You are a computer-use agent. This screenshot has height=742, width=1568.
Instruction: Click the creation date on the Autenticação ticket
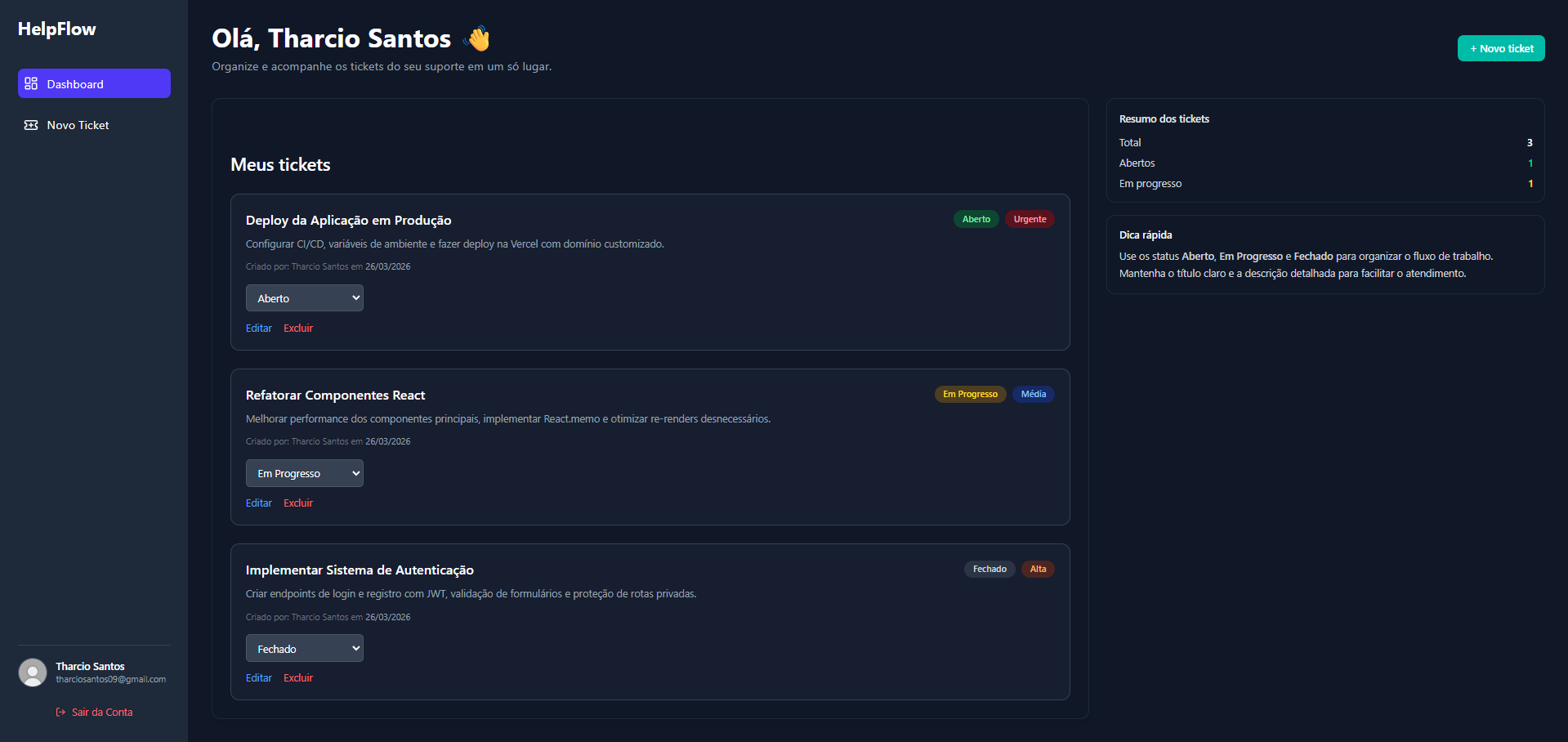[x=387, y=617]
